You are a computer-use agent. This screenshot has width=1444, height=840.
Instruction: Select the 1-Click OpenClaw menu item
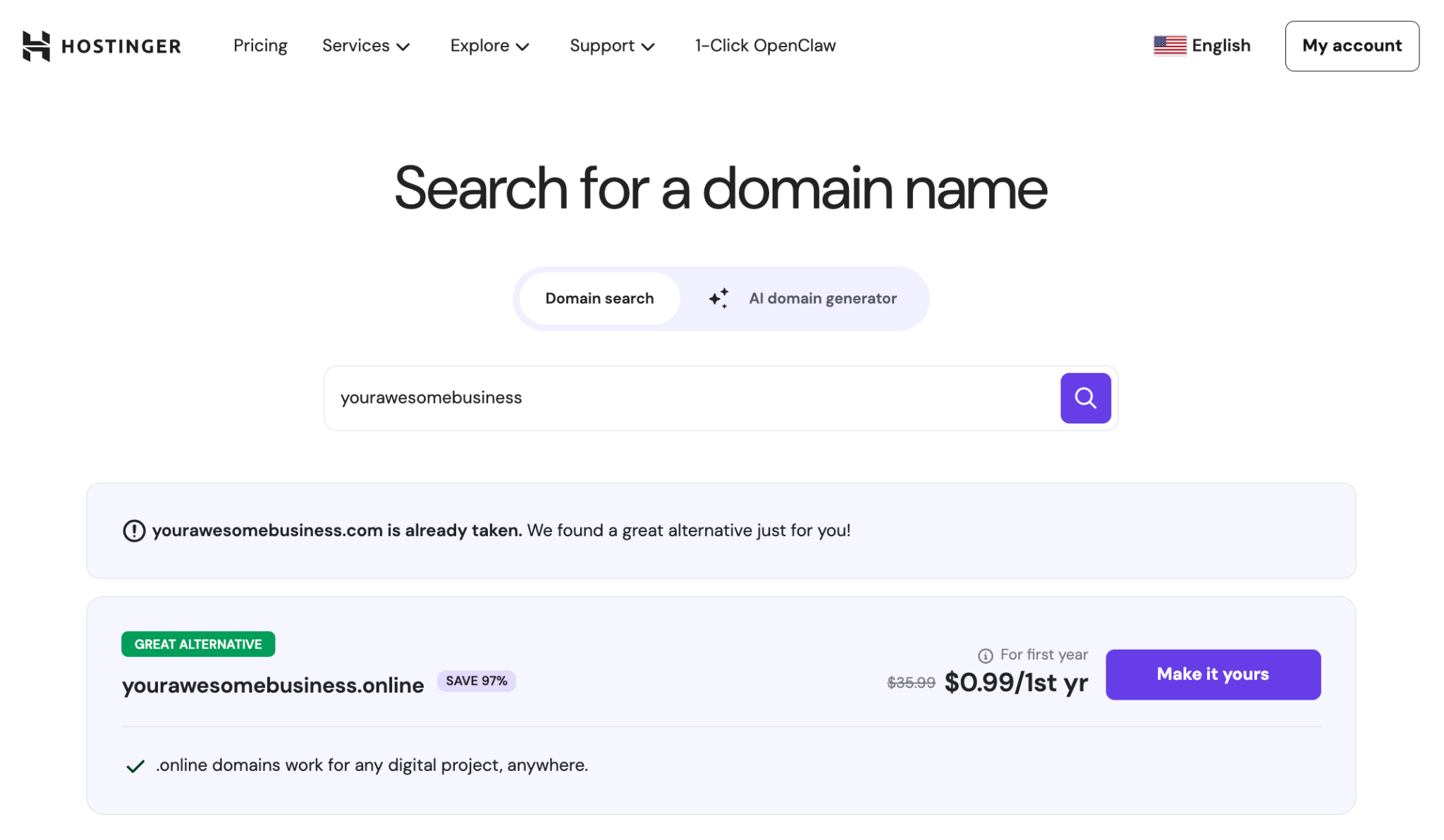click(764, 45)
